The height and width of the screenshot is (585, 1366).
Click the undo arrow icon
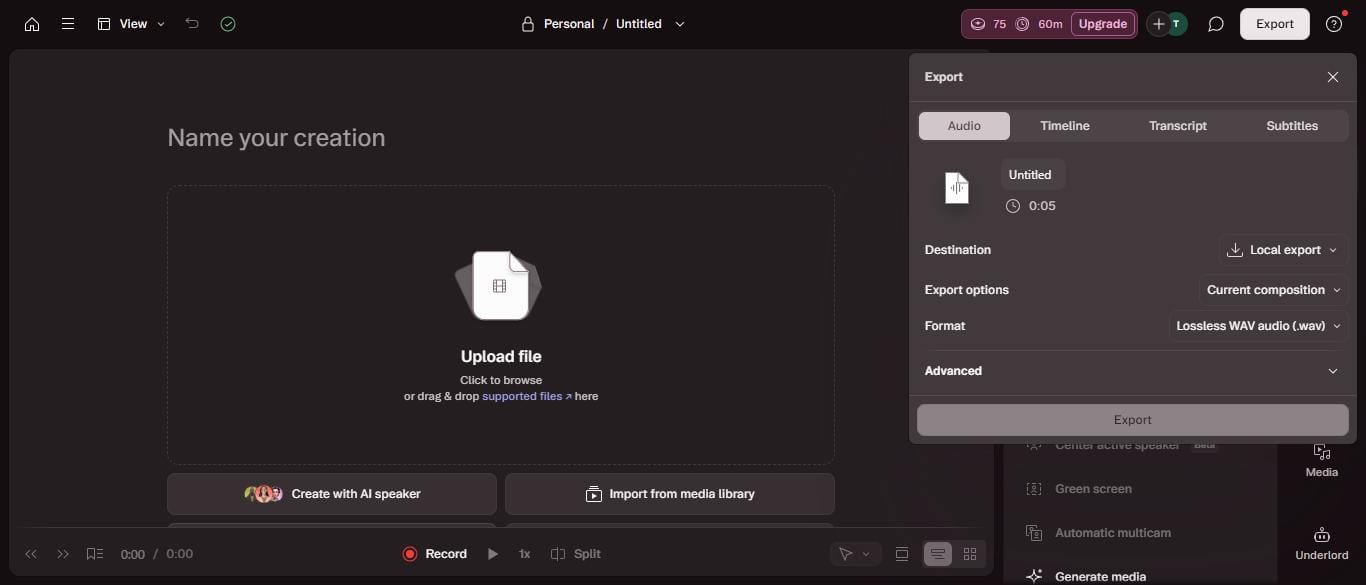click(x=192, y=24)
